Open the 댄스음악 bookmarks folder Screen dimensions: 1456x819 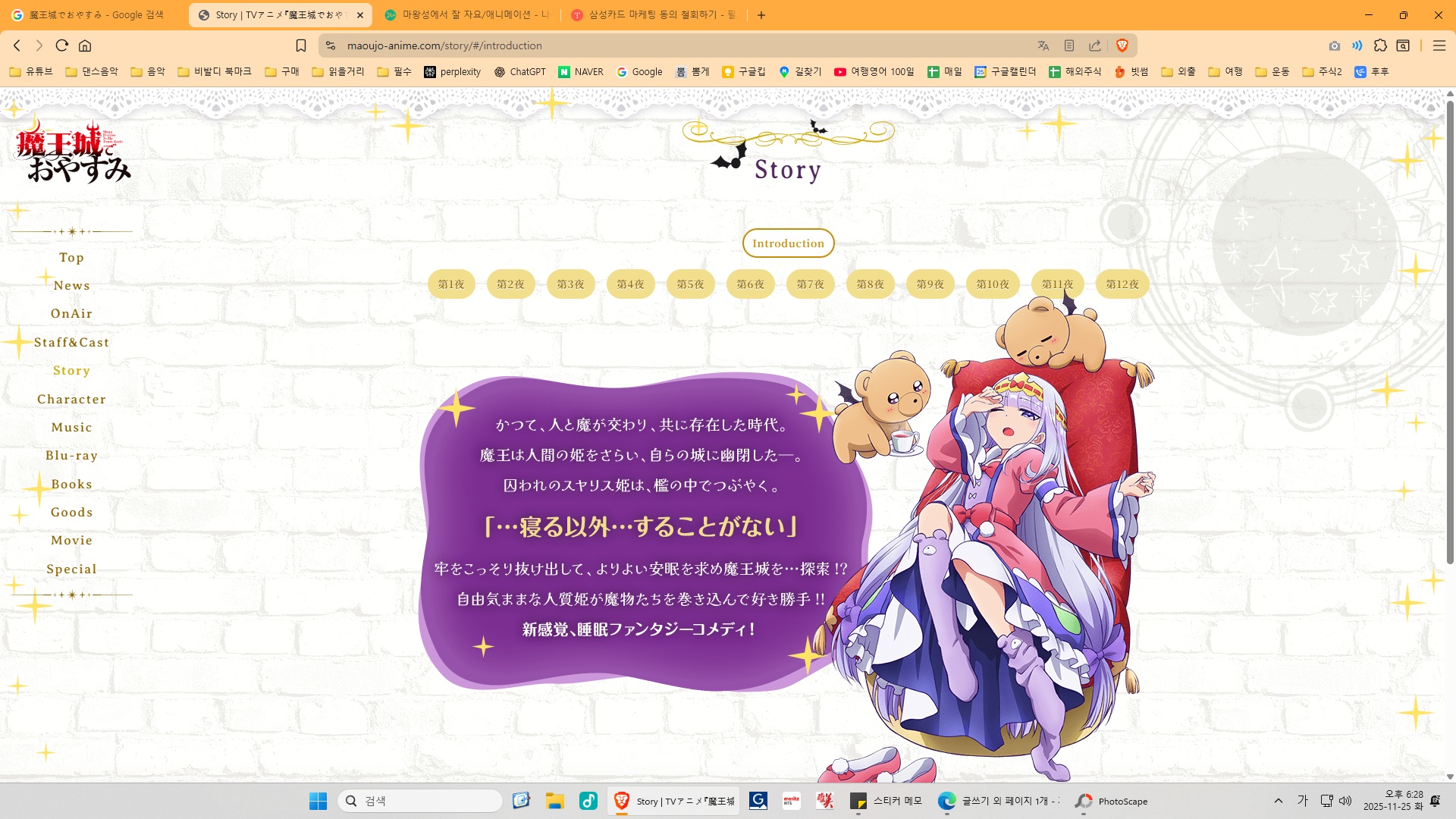92,71
